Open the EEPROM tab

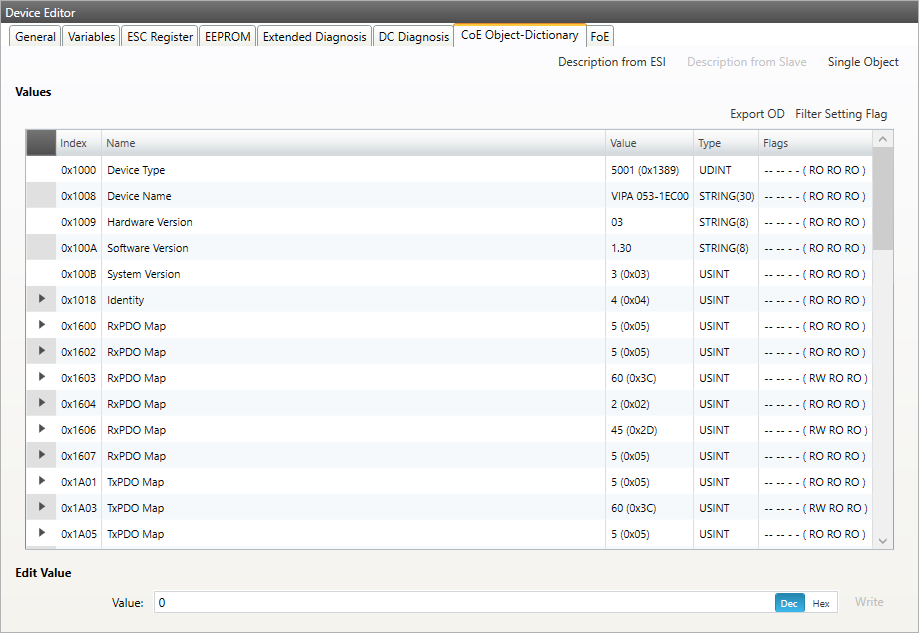click(x=226, y=37)
